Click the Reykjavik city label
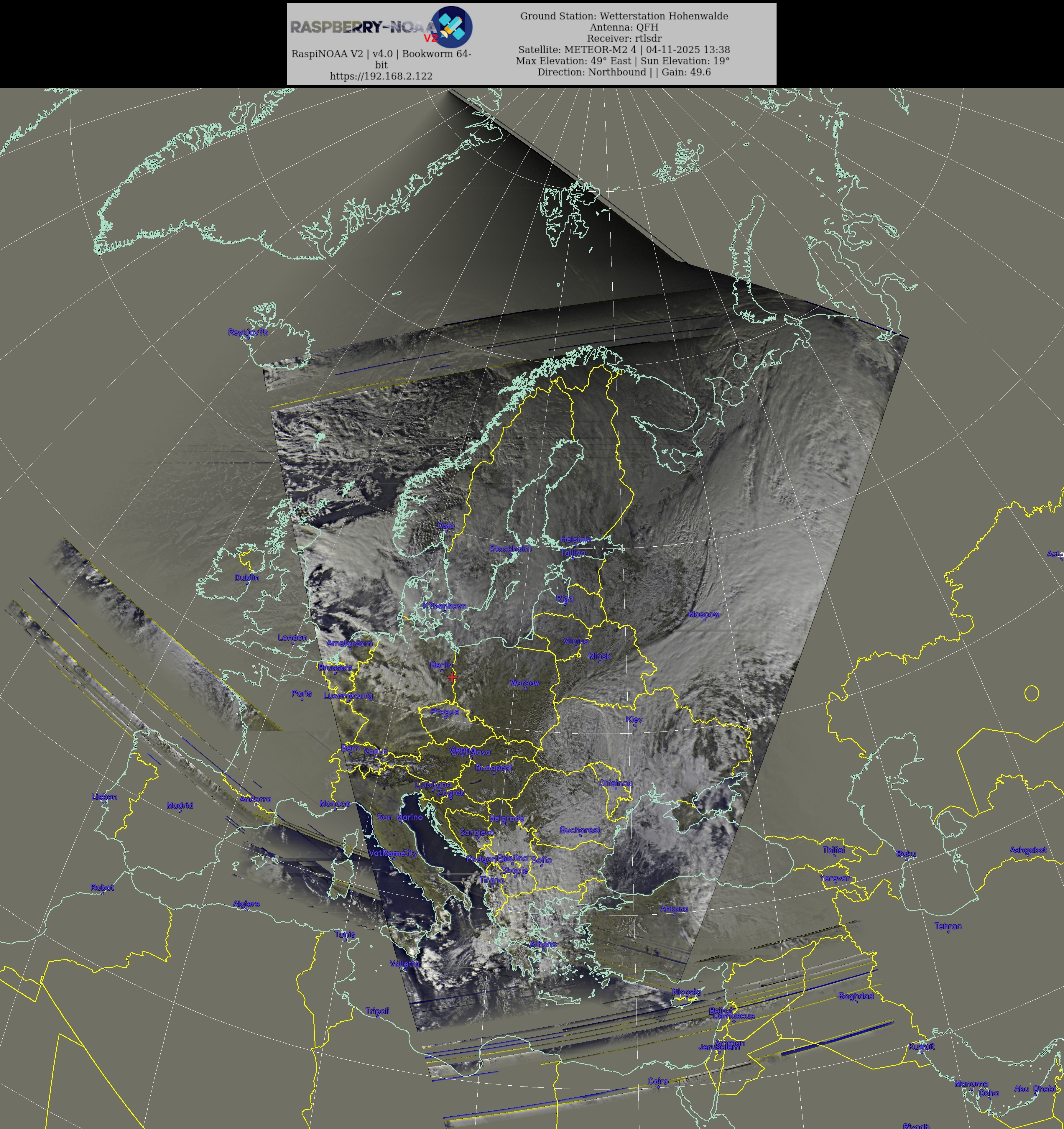Image resolution: width=1064 pixels, height=1129 pixels. pos(248,332)
